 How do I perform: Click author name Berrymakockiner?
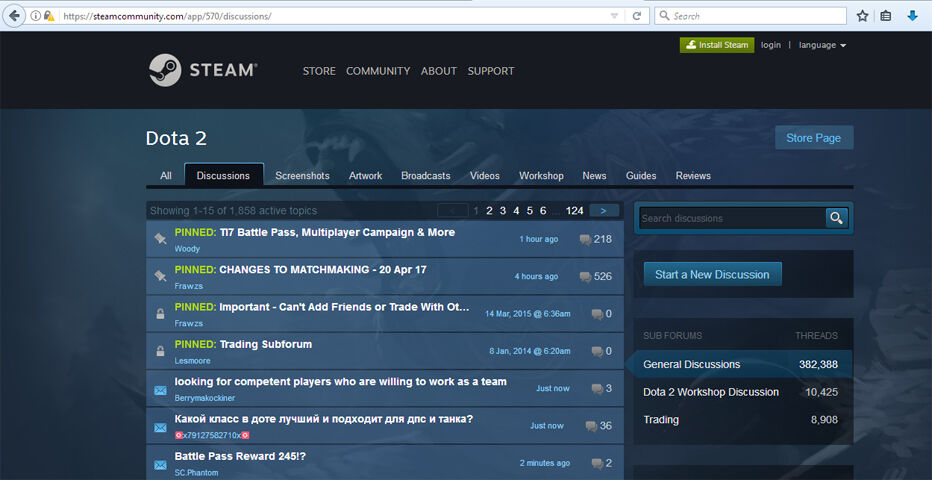[x=204, y=398]
